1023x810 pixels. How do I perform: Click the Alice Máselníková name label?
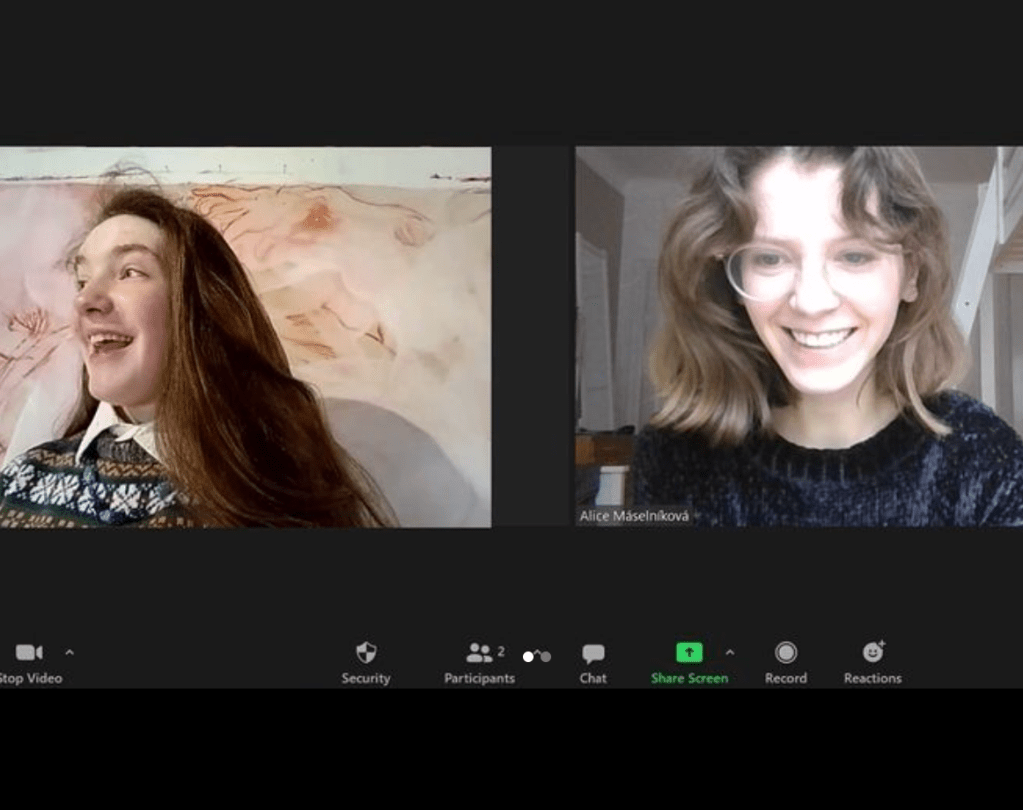(634, 517)
